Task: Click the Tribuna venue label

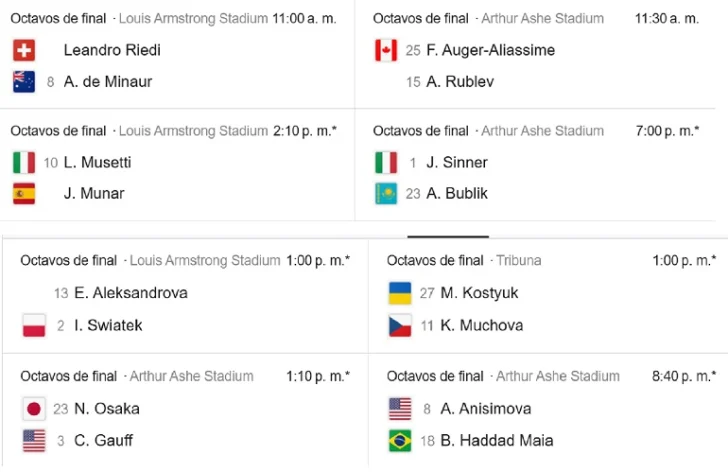Action: pyautogui.click(x=519, y=260)
